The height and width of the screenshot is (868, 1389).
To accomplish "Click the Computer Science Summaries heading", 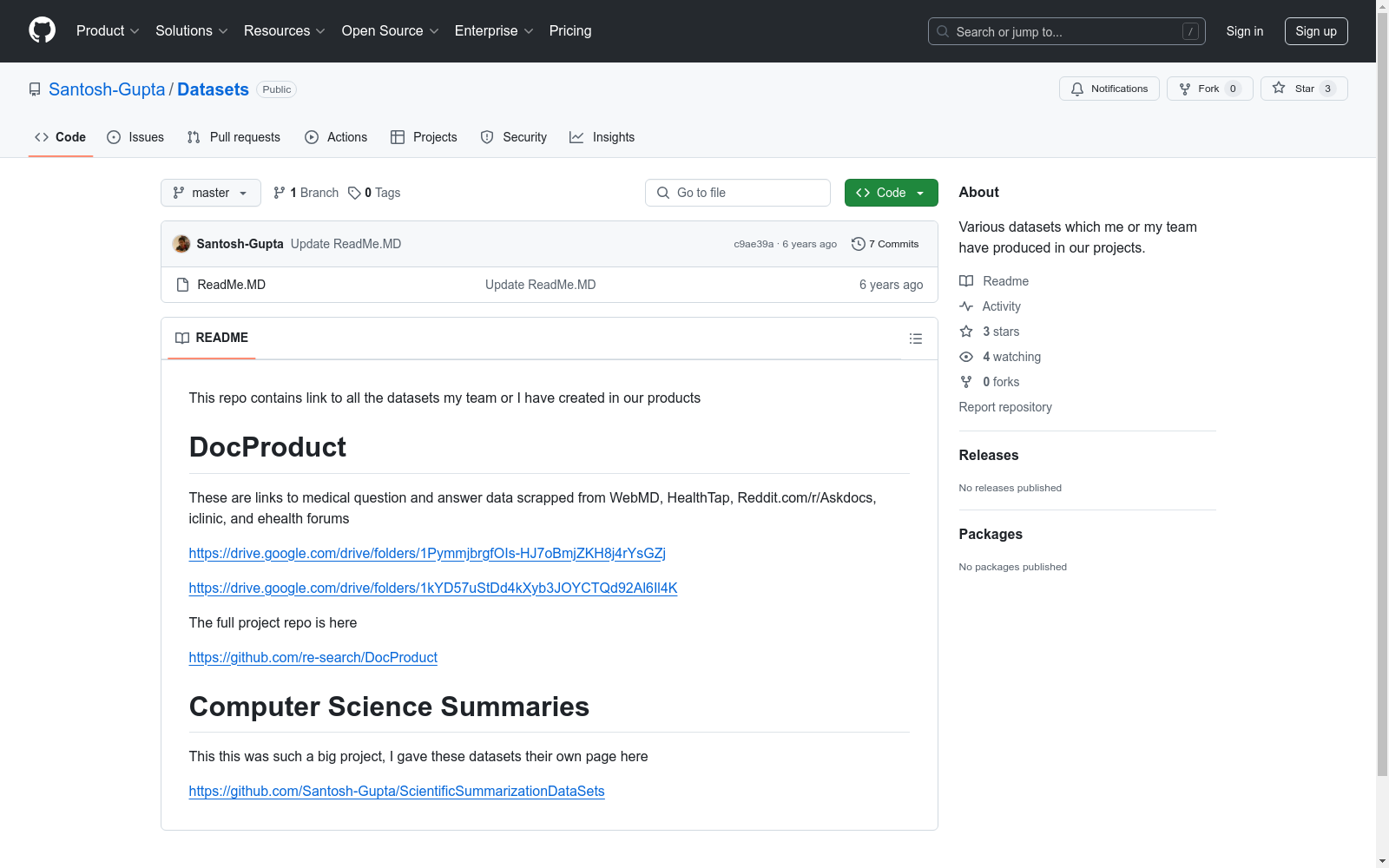I will pos(389,707).
